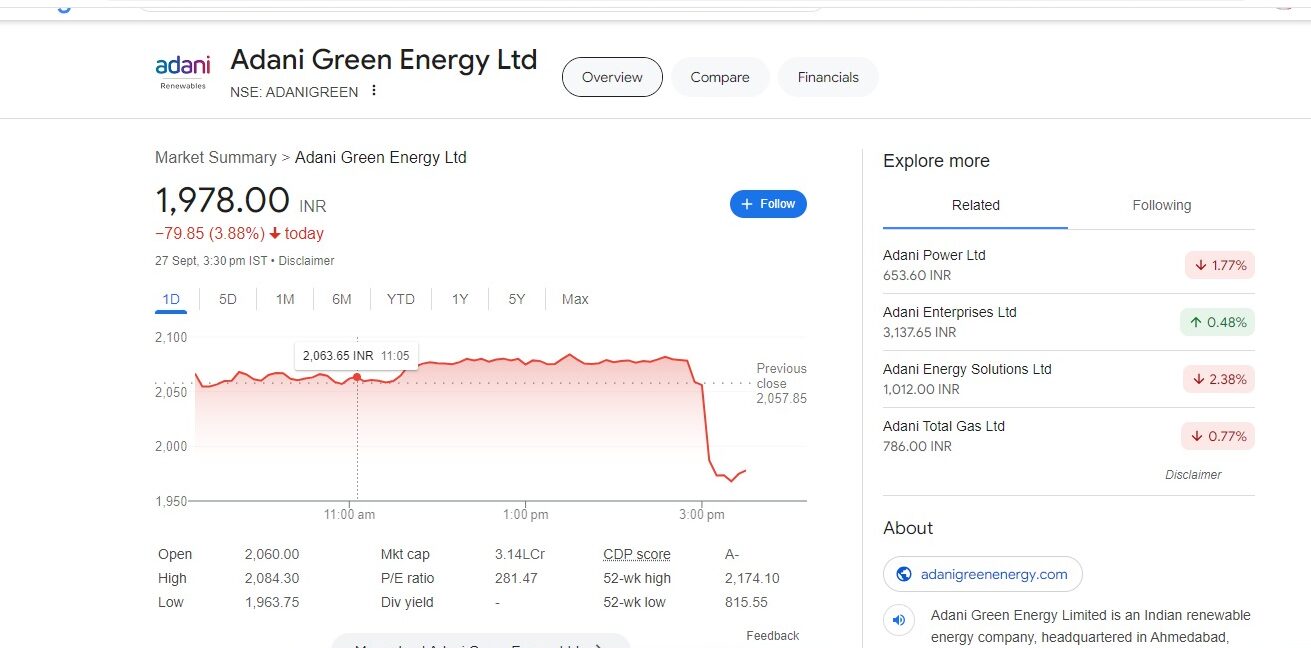This screenshot has width=1311, height=648.
Task: Visit adanigreenenergy.com website link
Action: click(x=983, y=574)
